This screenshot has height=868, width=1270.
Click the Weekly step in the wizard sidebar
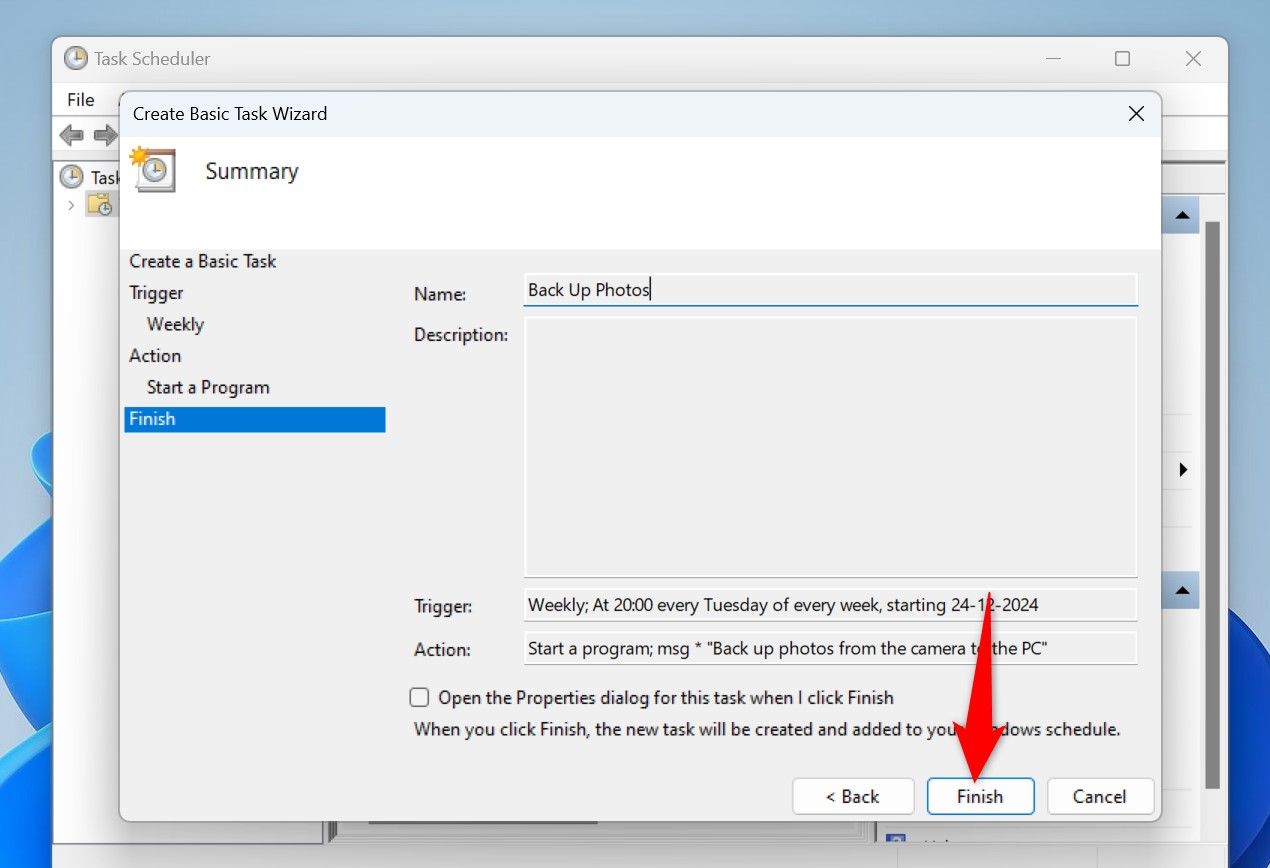(x=175, y=324)
